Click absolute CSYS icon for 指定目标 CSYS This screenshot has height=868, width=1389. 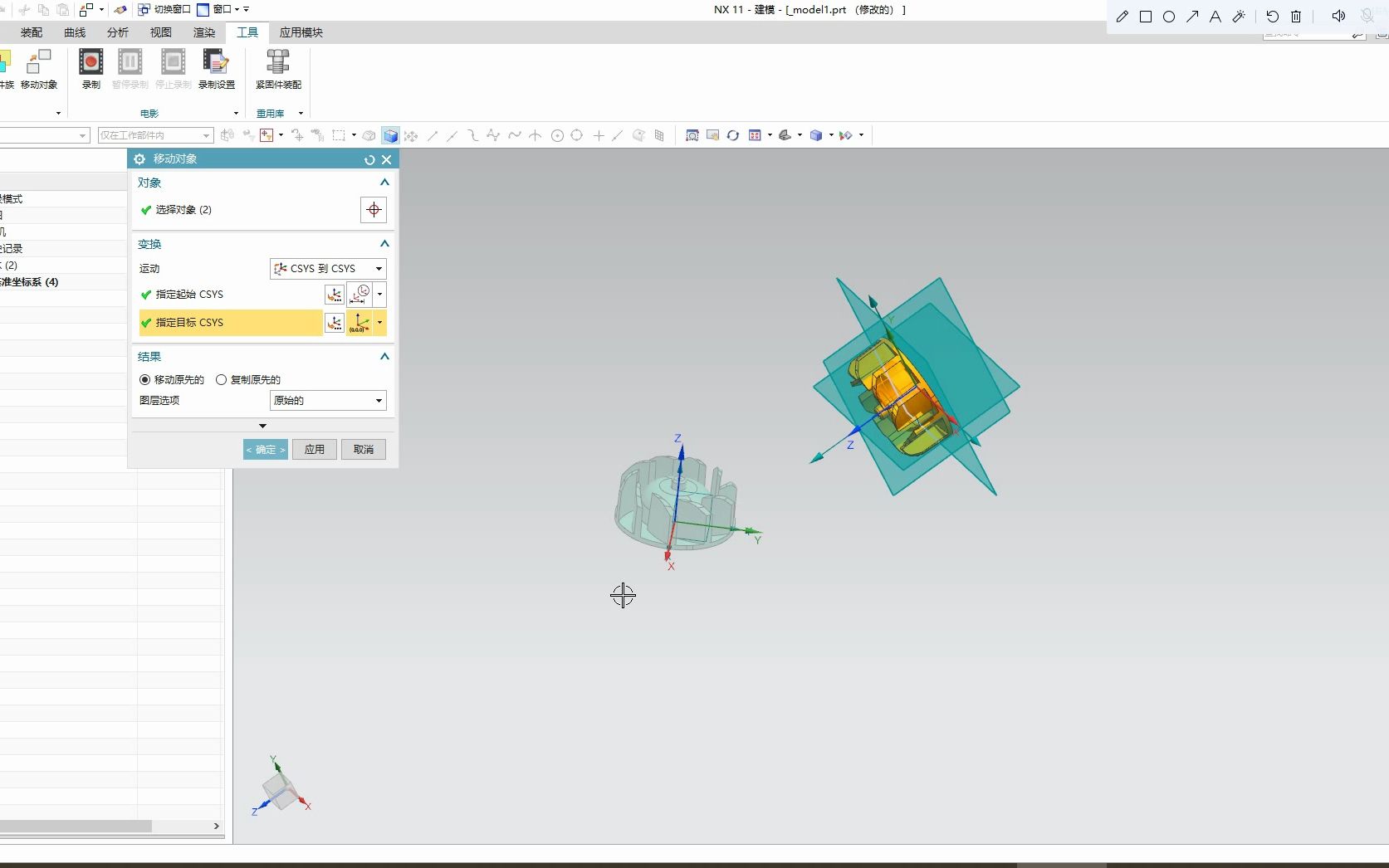[x=359, y=323]
